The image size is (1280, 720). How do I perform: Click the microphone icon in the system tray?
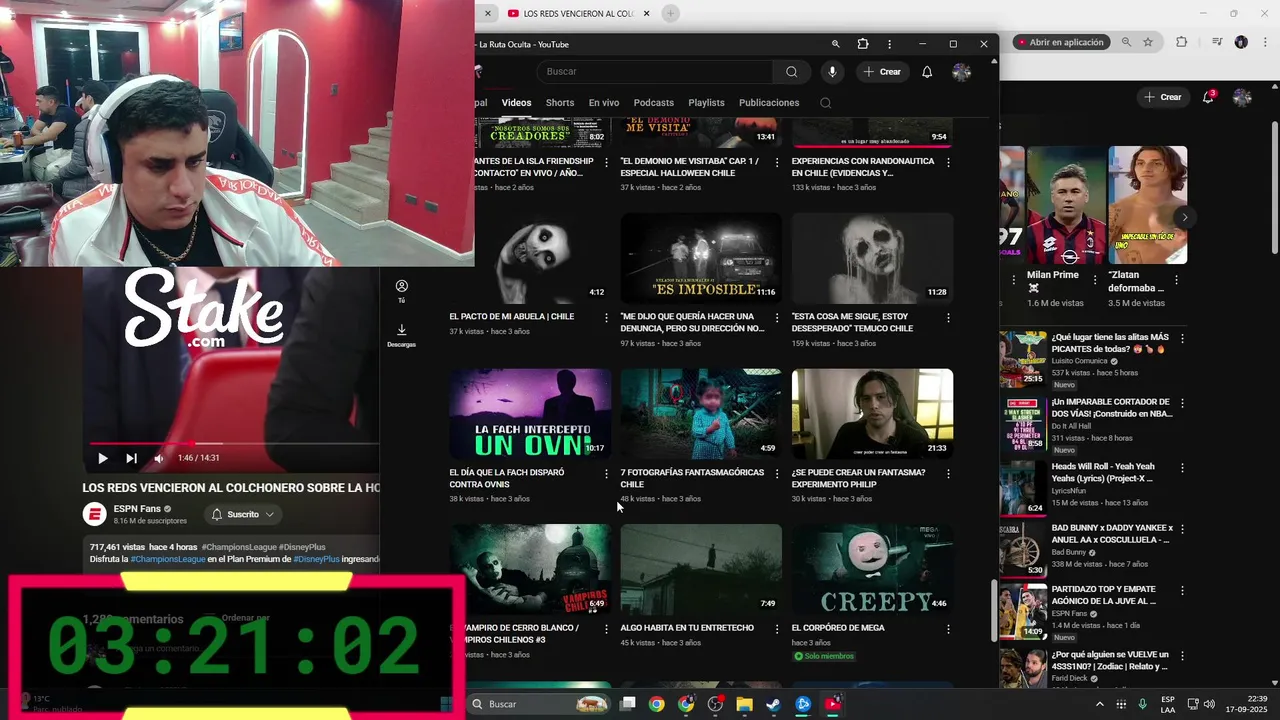coord(1142,704)
